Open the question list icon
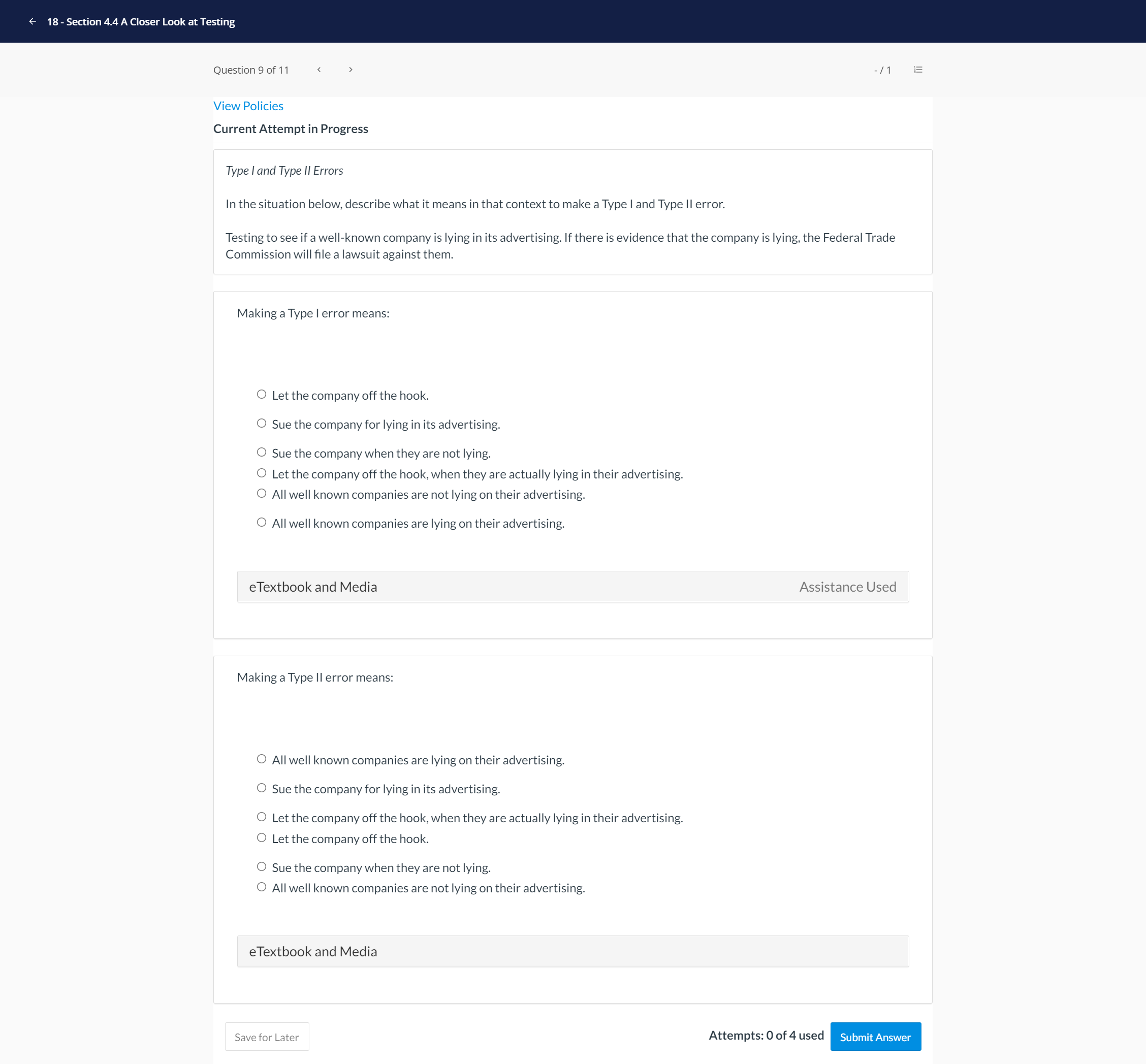This screenshot has height=1064, width=1146. [918, 70]
